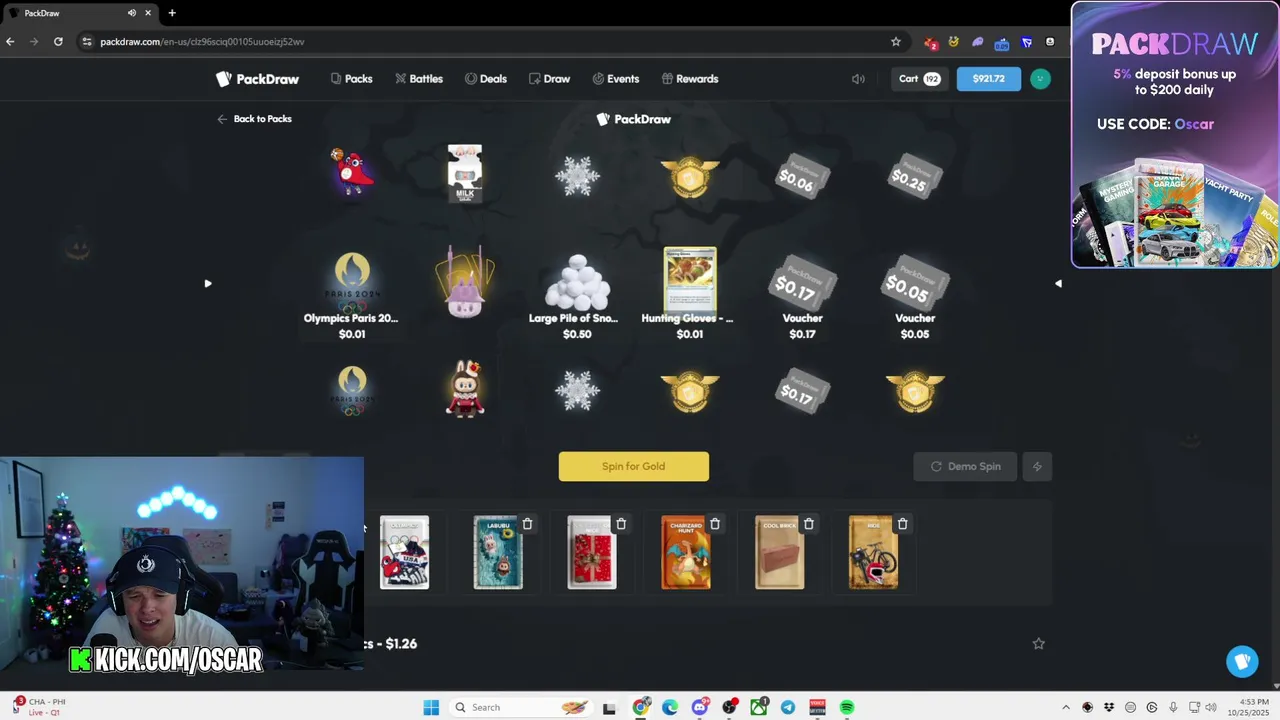Open Discord from the taskbar

[x=700, y=707]
